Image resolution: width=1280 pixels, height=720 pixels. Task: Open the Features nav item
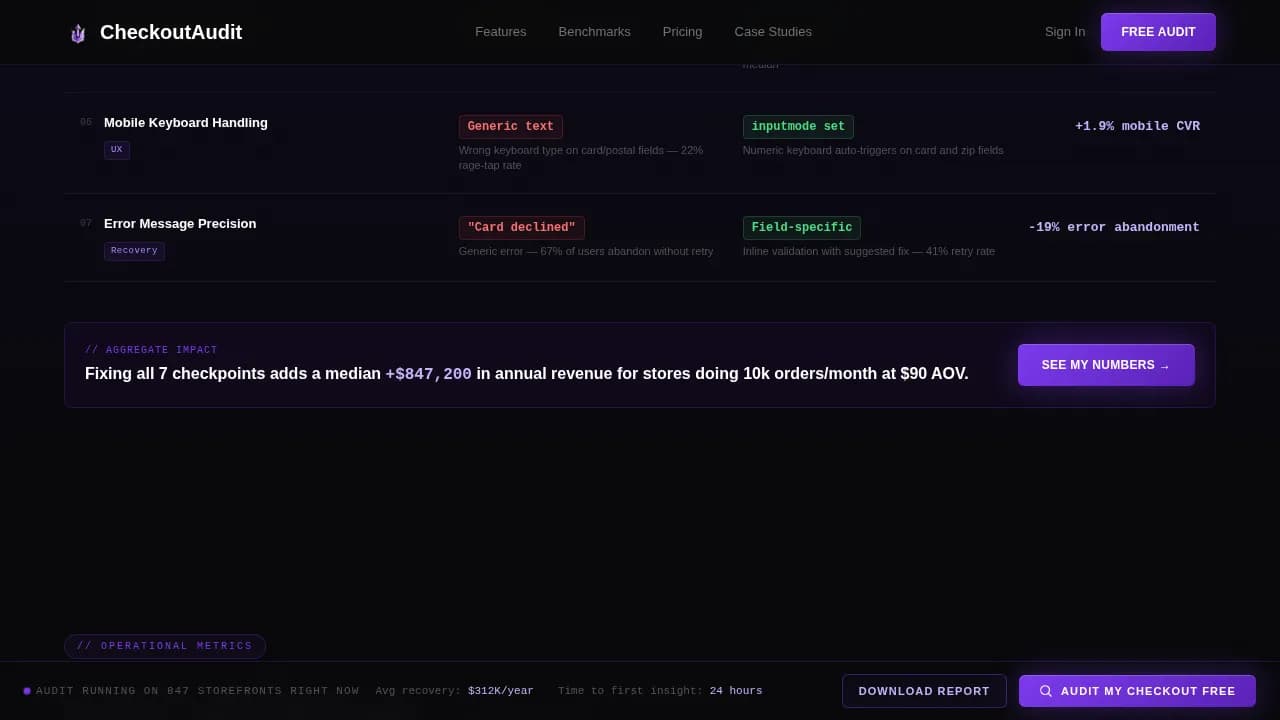[500, 32]
